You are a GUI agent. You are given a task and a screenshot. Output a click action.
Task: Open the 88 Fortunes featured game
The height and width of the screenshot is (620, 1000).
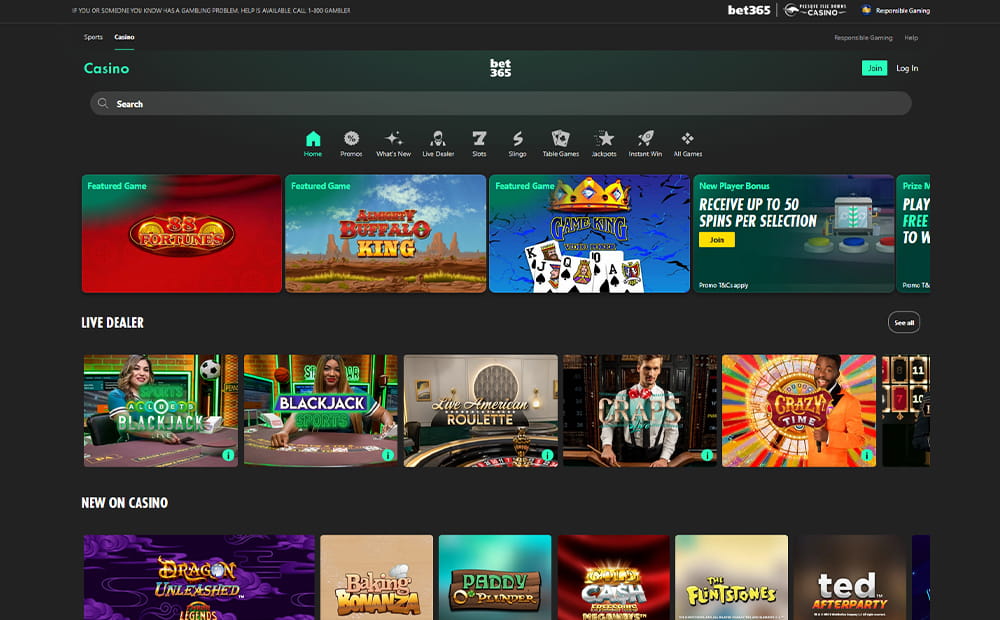pyautogui.click(x=182, y=233)
